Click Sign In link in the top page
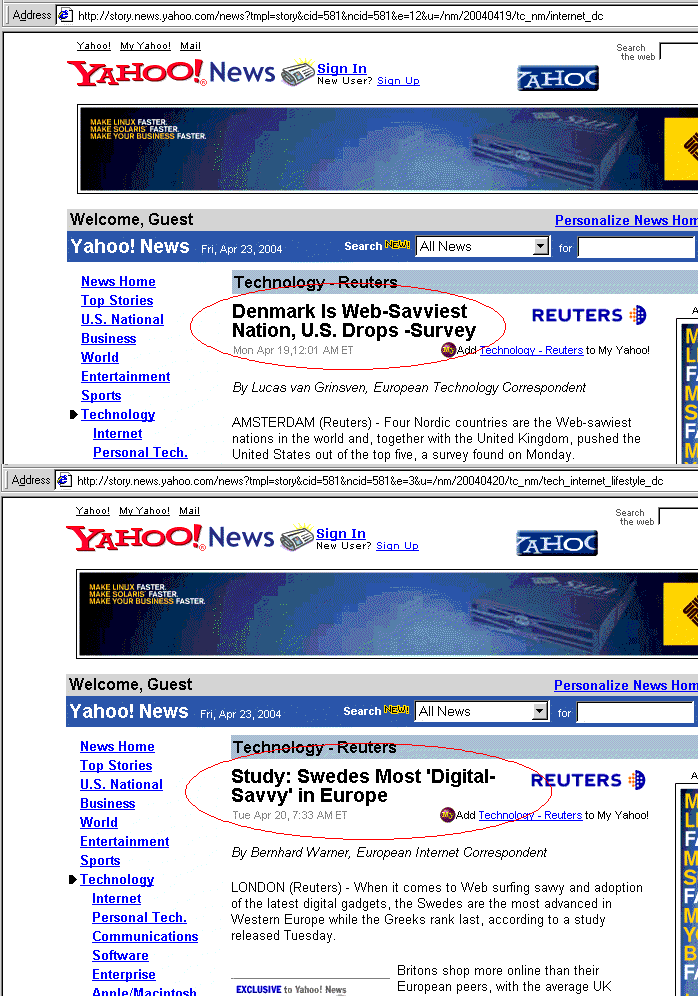 342,69
